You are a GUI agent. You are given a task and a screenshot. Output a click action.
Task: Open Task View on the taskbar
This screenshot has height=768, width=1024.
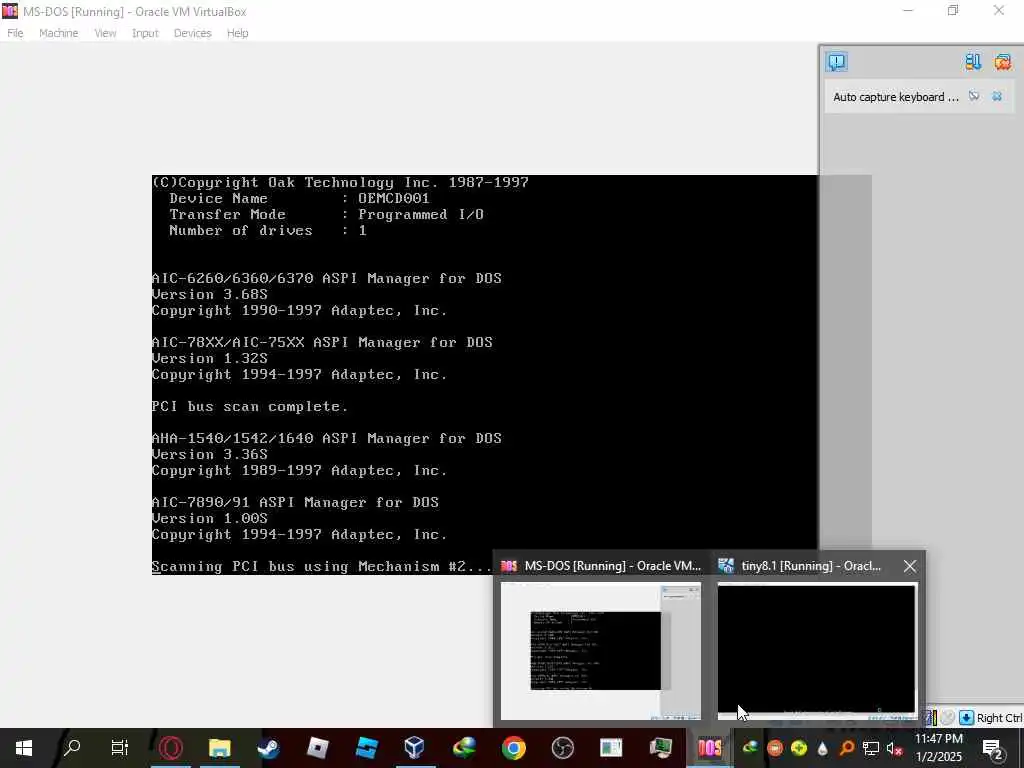tap(120, 748)
